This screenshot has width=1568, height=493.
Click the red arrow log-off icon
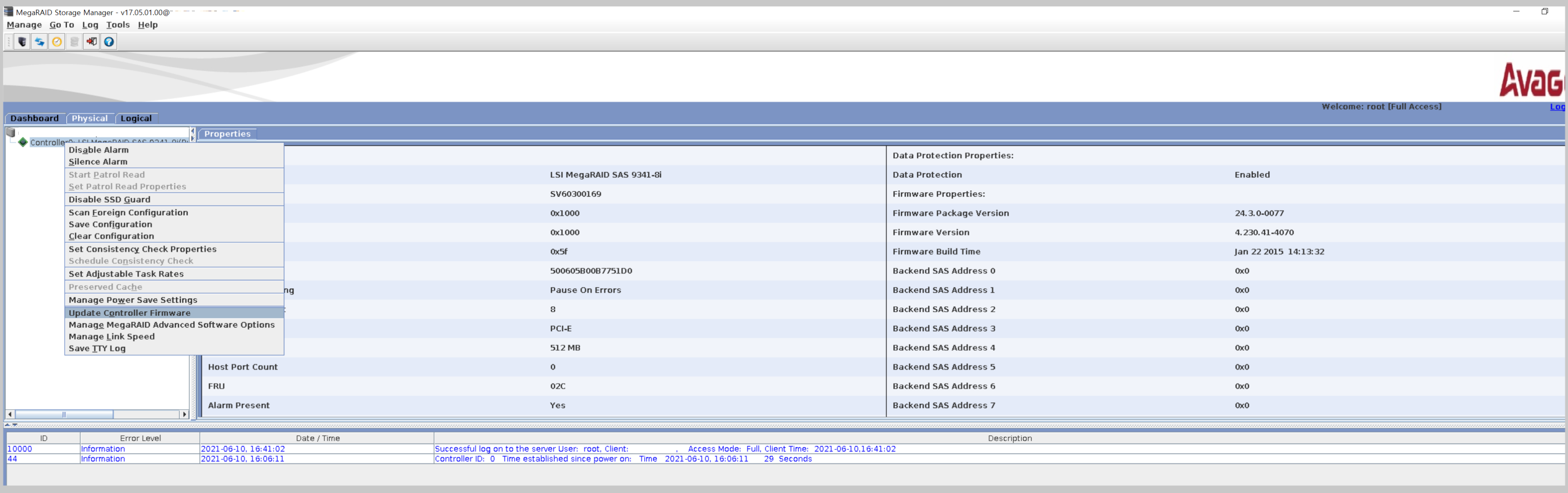pyautogui.click(x=91, y=41)
